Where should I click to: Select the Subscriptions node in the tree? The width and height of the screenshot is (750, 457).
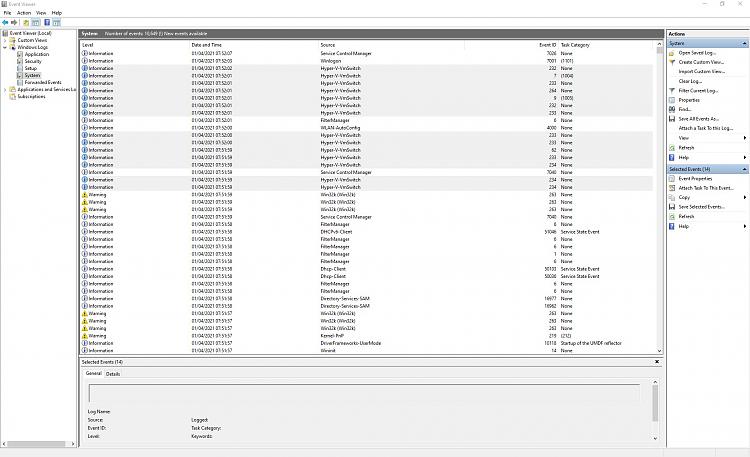(x=31, y=97)
